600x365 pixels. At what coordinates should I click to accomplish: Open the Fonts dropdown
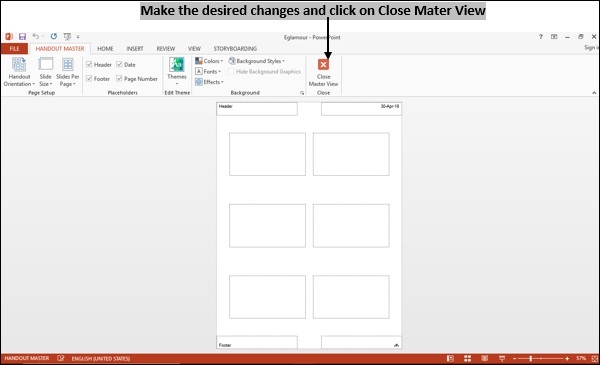[x=208, y=71]
